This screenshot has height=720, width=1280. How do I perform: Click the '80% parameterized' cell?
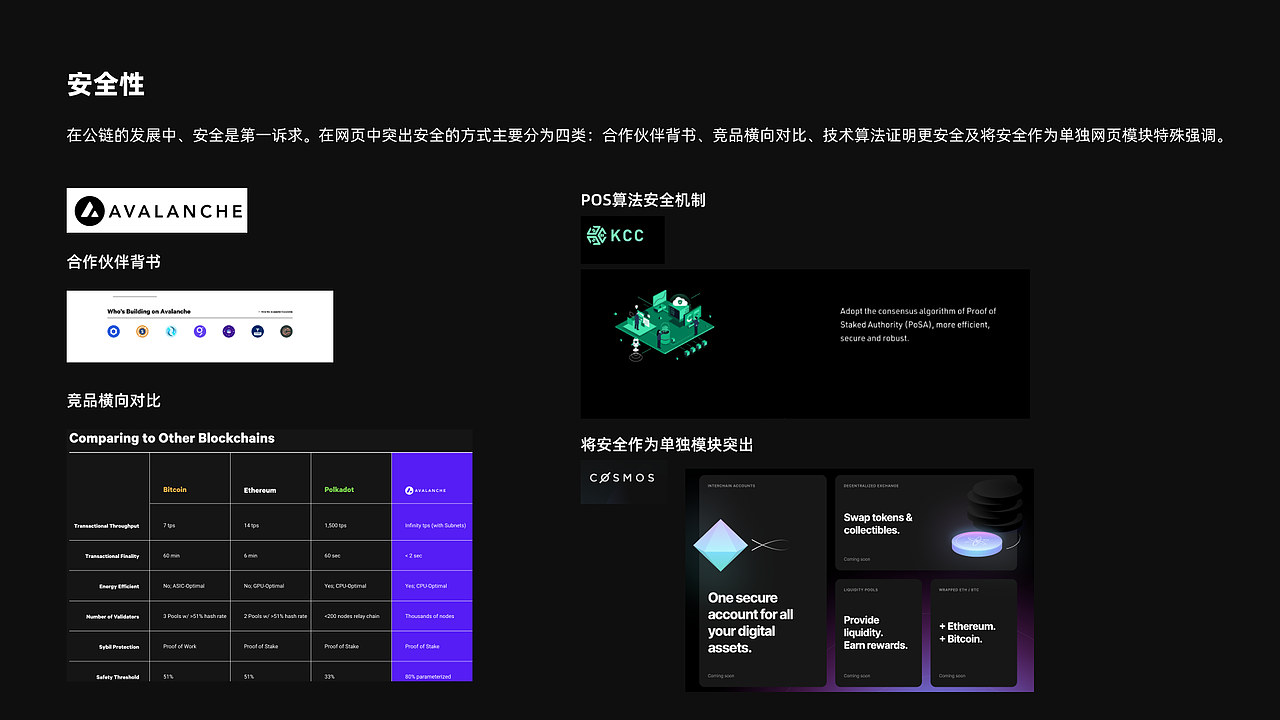click(x=428, y=677)
